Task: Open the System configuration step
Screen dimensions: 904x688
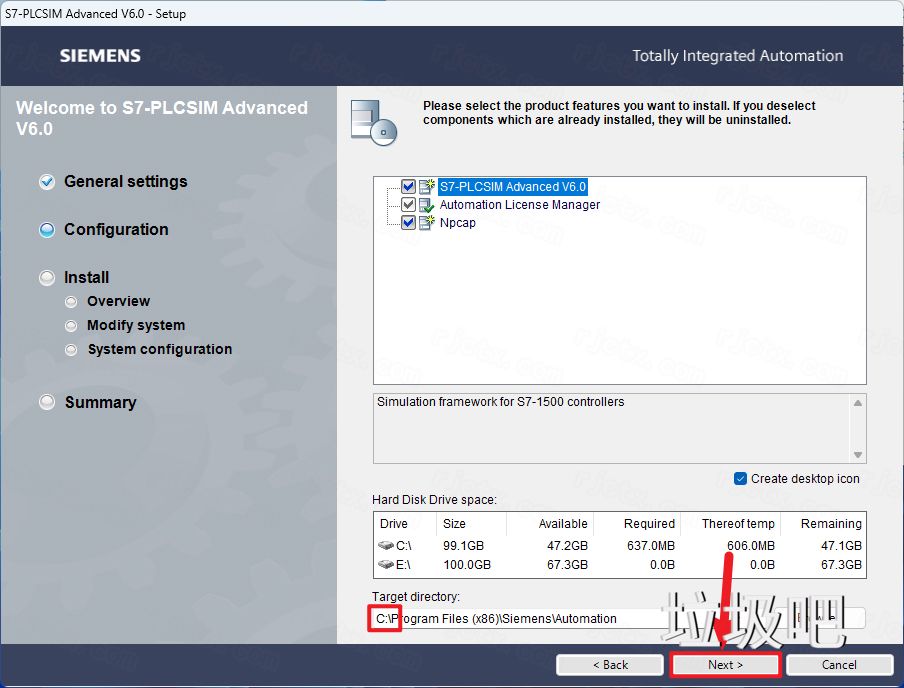Action: tap(159, 349)
